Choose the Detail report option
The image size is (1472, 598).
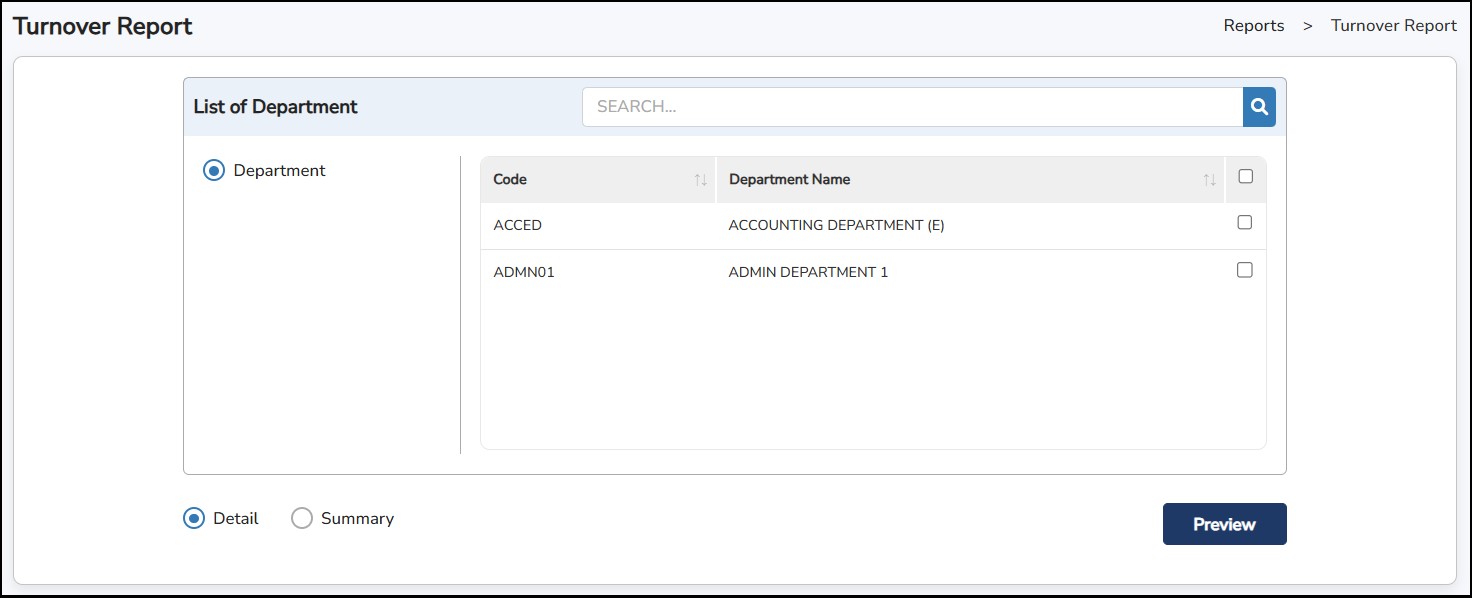(194, 519)
